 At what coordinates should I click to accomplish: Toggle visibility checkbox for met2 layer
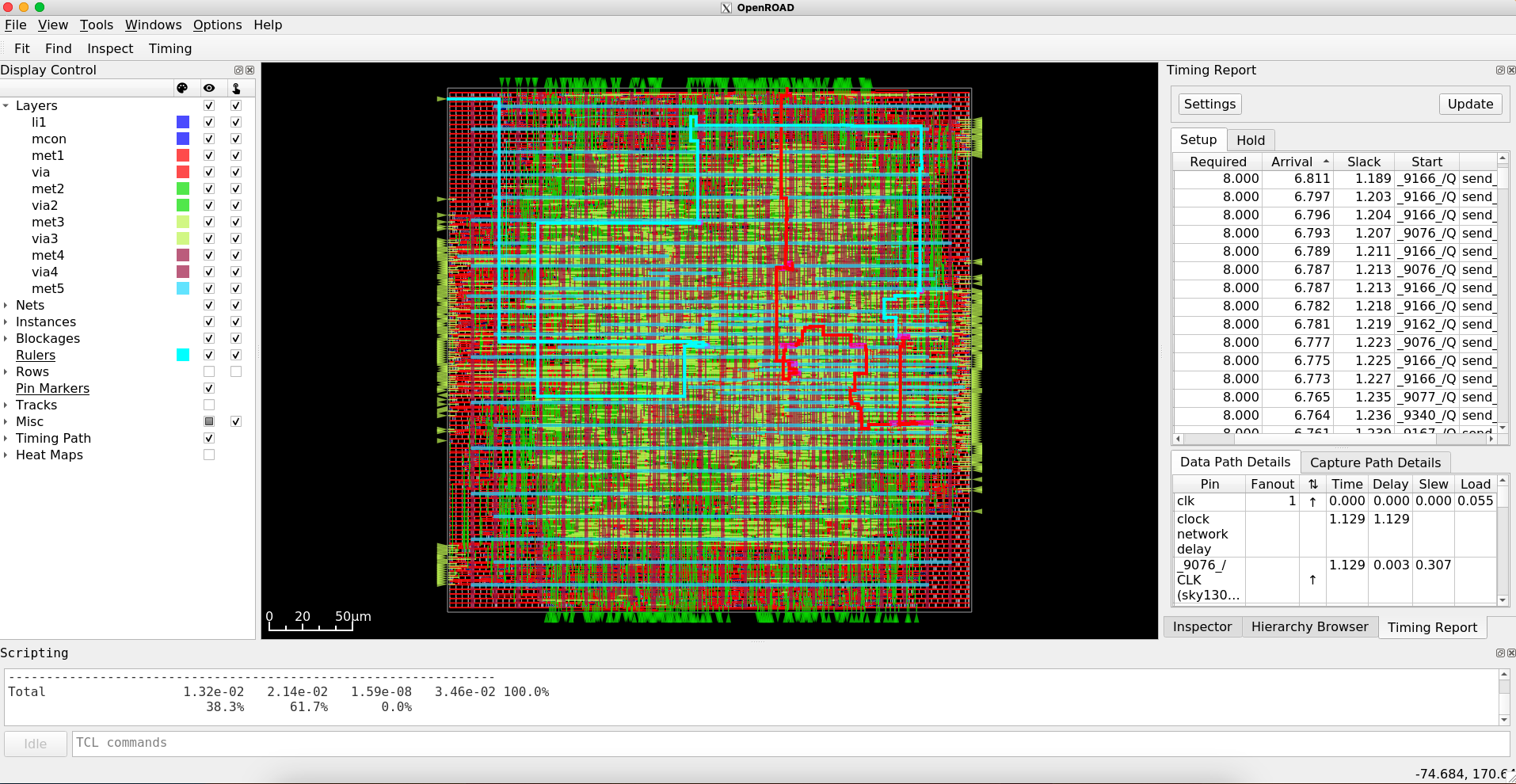point(209,188)
